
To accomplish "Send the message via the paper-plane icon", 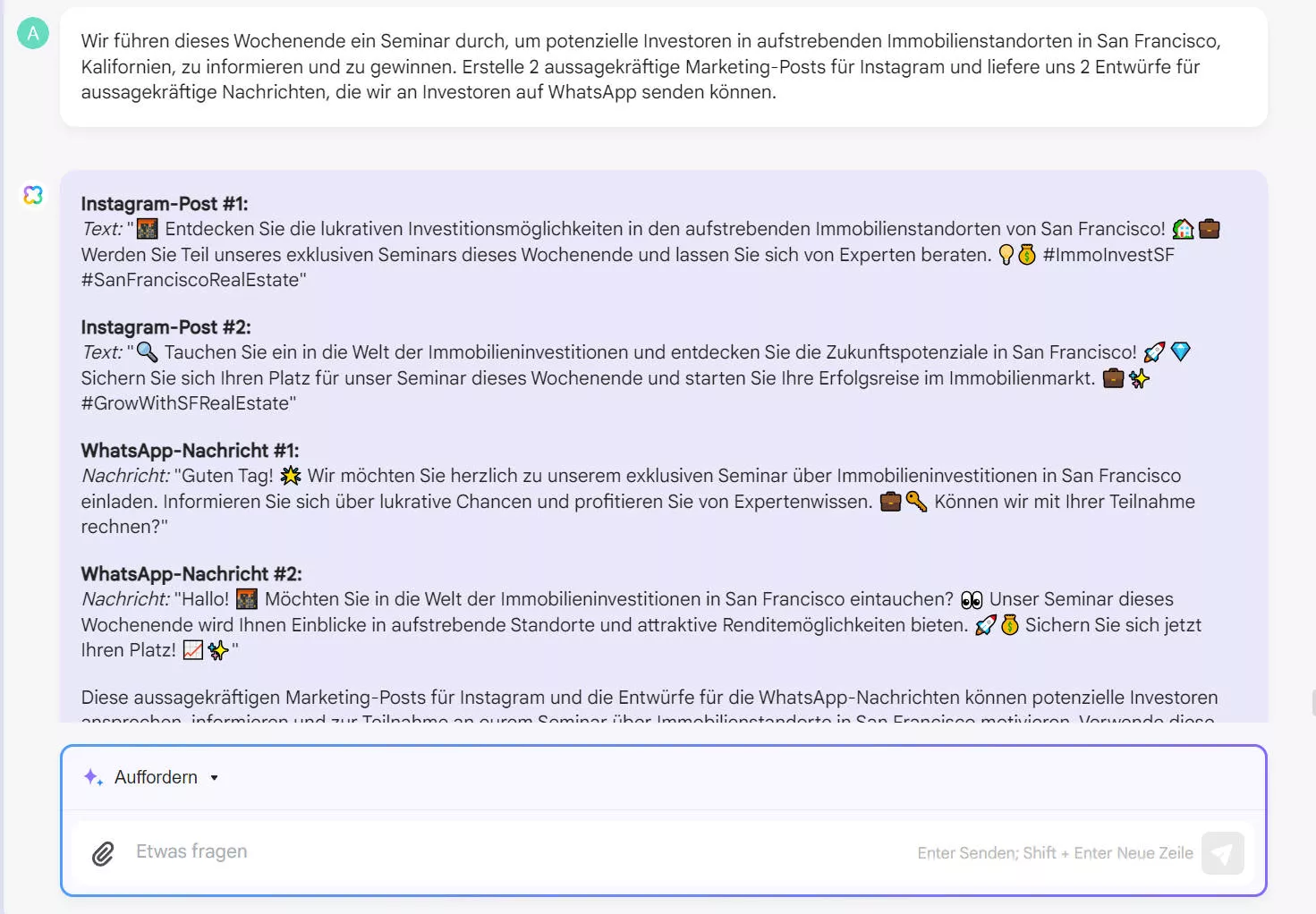I will pos(1222,853).
